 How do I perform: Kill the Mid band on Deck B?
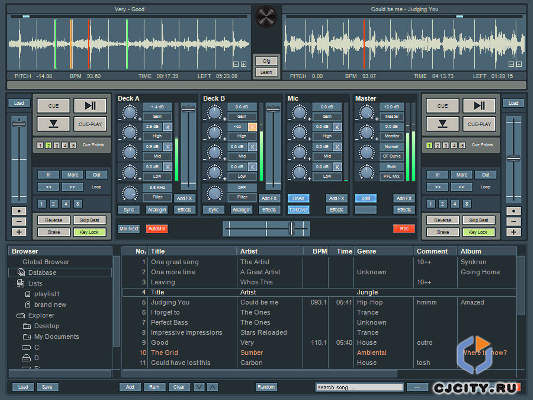click(x=253, y=146)
